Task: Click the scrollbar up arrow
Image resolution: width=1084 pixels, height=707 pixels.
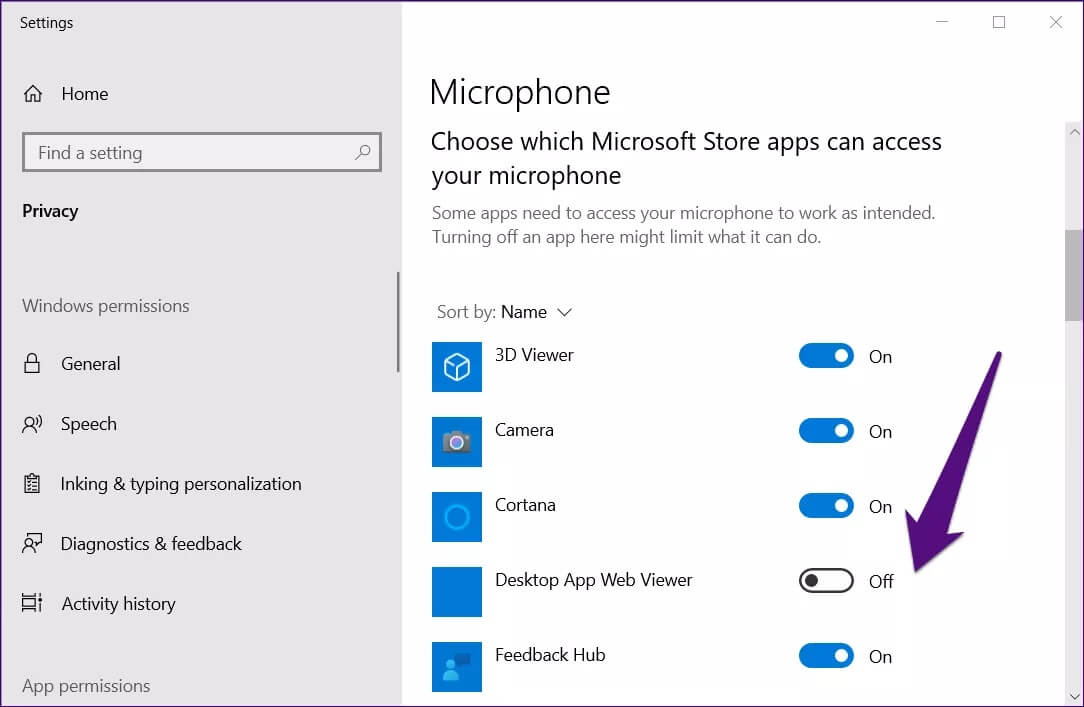Action: tap(1074, 131)
